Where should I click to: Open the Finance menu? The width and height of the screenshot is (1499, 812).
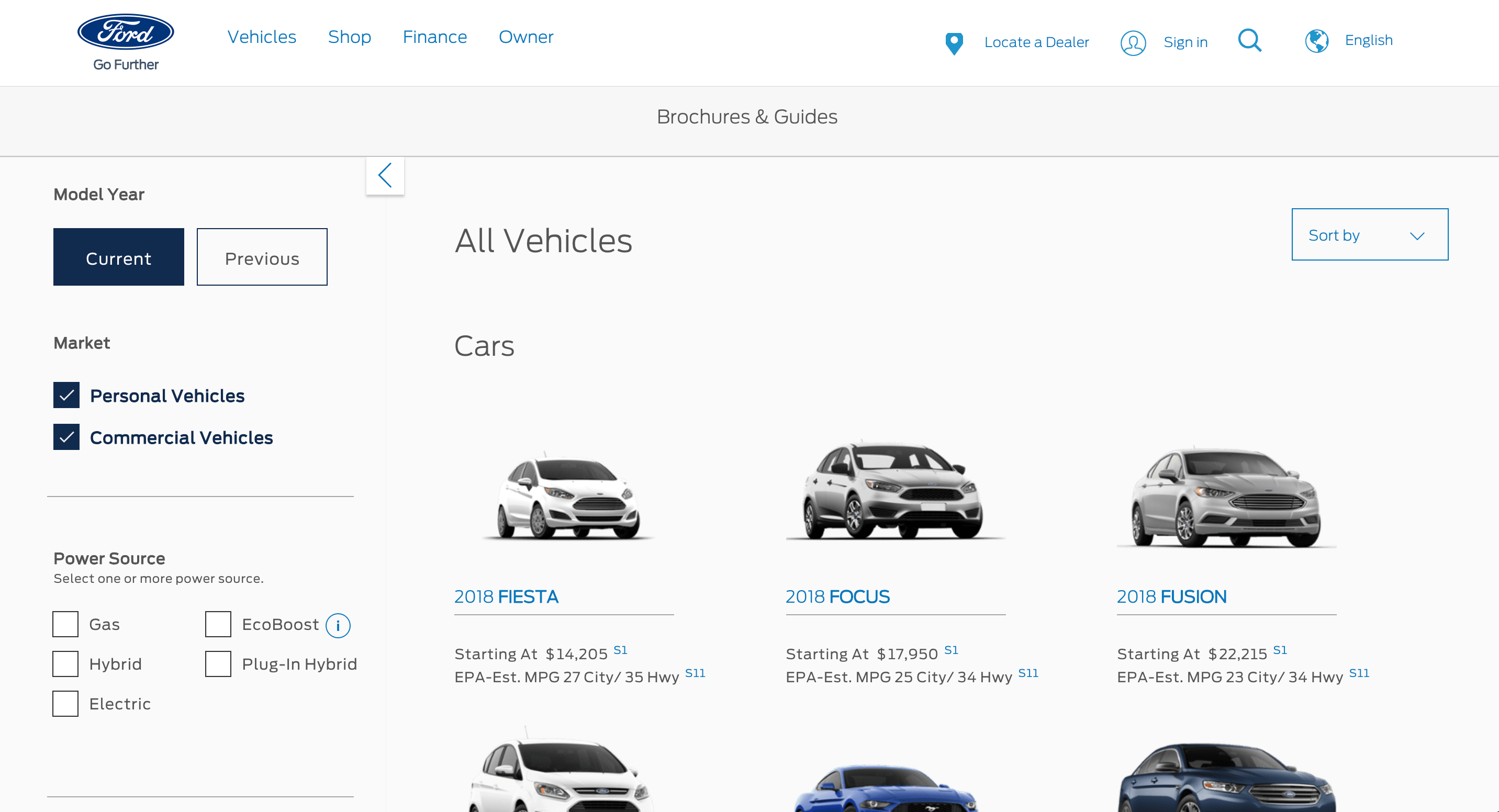[435, 37]
